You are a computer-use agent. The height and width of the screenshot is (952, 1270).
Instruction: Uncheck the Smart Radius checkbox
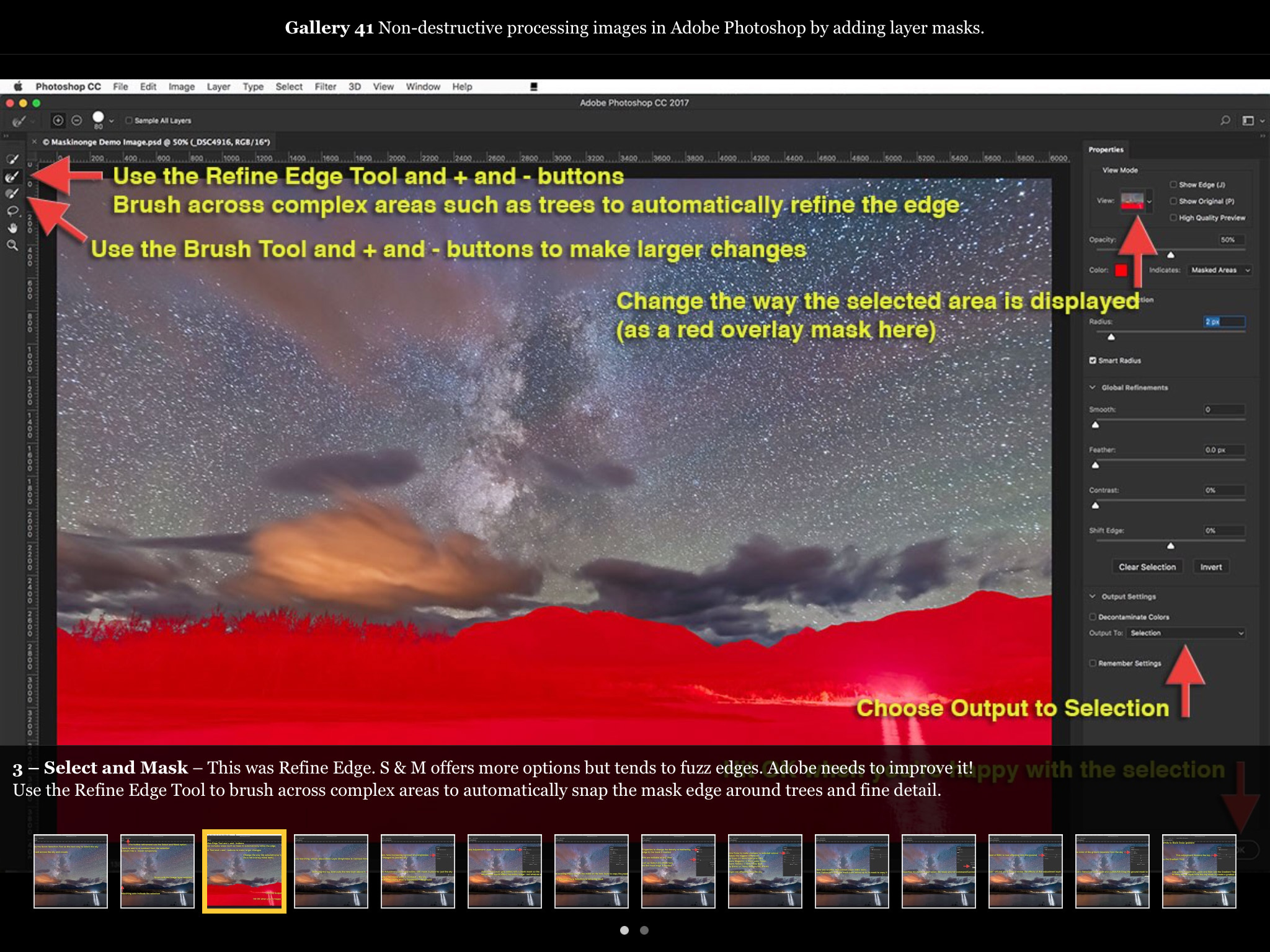[x=1093, y=360]
